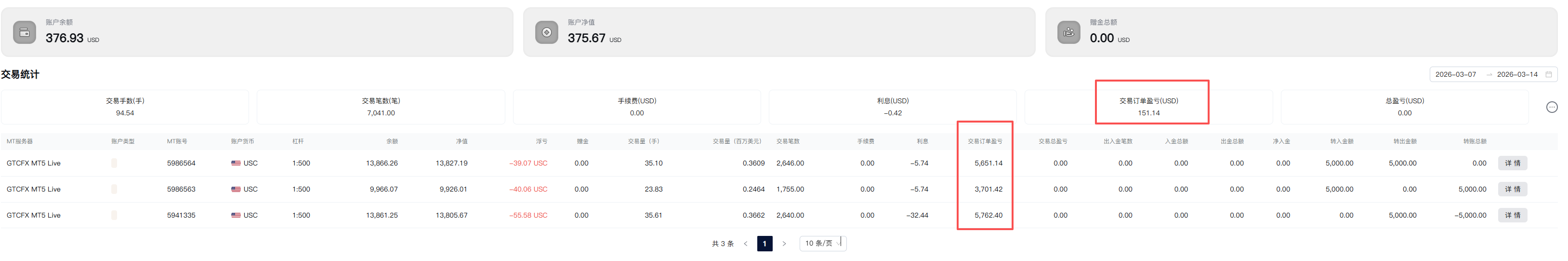Click the 交易订单盈亏(USD) 151.14 stat card
The image size is (1568, 261).
(x=1148, y=107)
